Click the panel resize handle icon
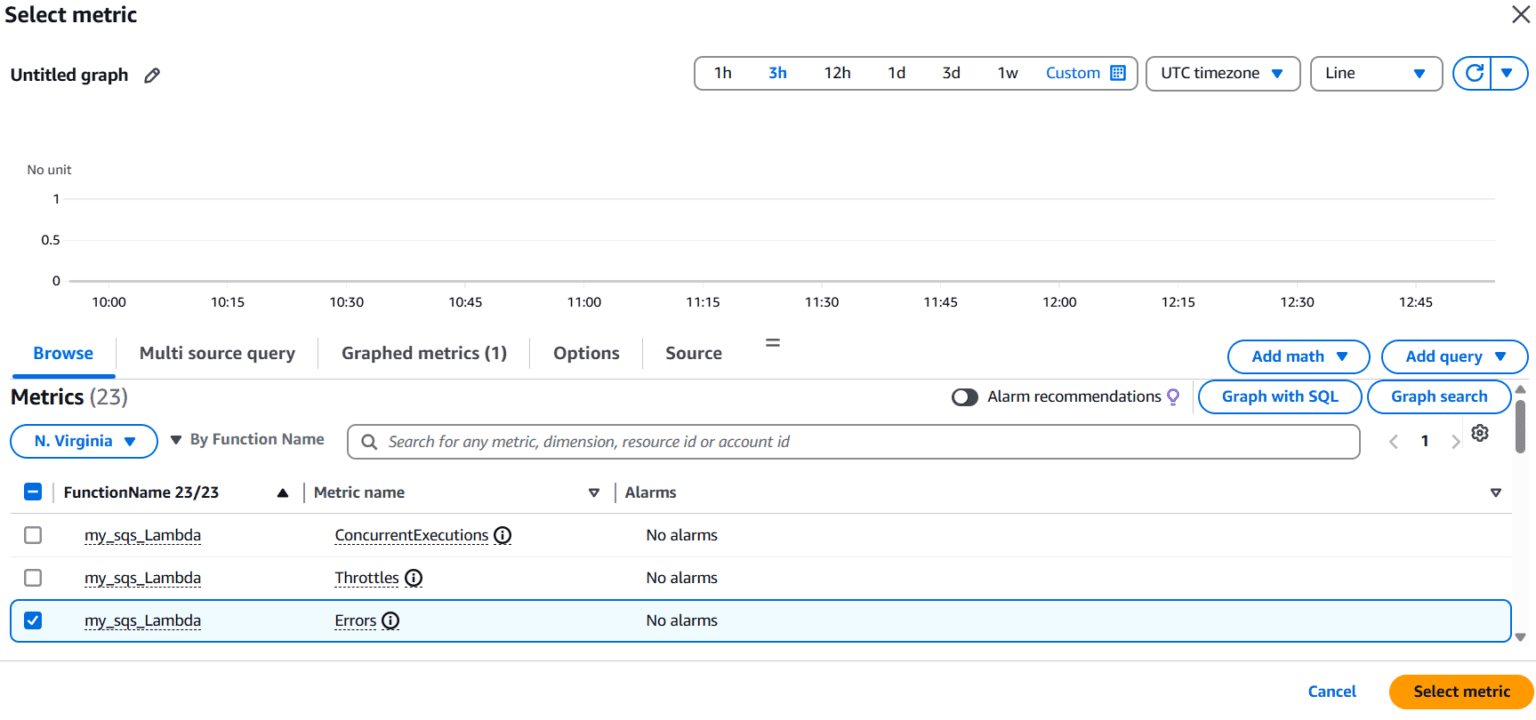 pos(772,342)
